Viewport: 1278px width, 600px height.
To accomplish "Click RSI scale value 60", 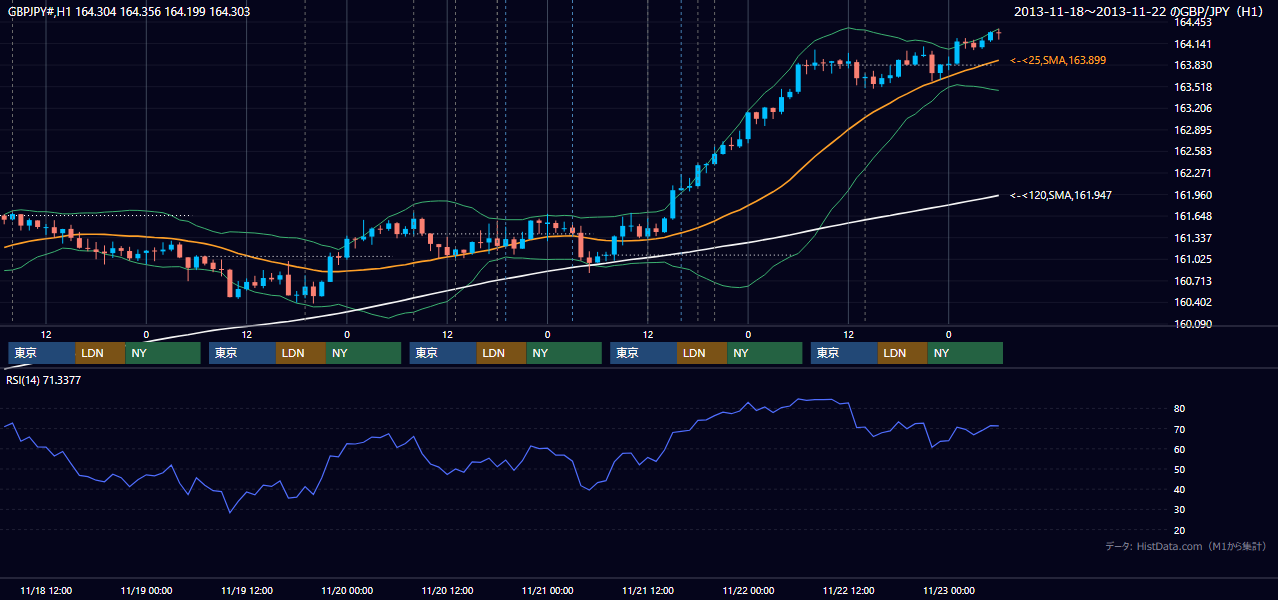I will click(x=1180, y=449).
